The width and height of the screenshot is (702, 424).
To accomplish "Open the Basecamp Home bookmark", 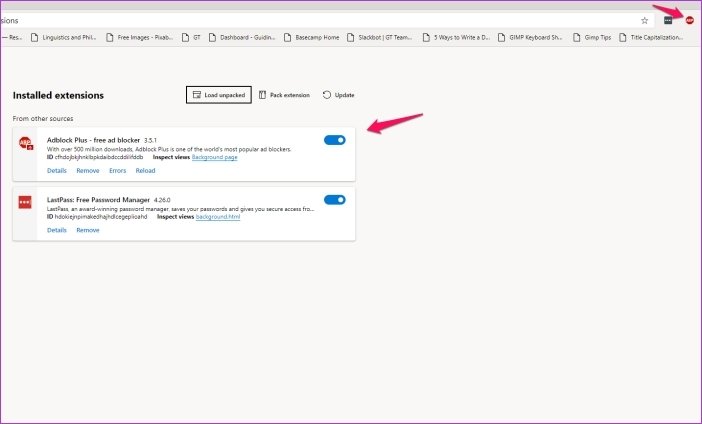I will [x=312, y=38].
